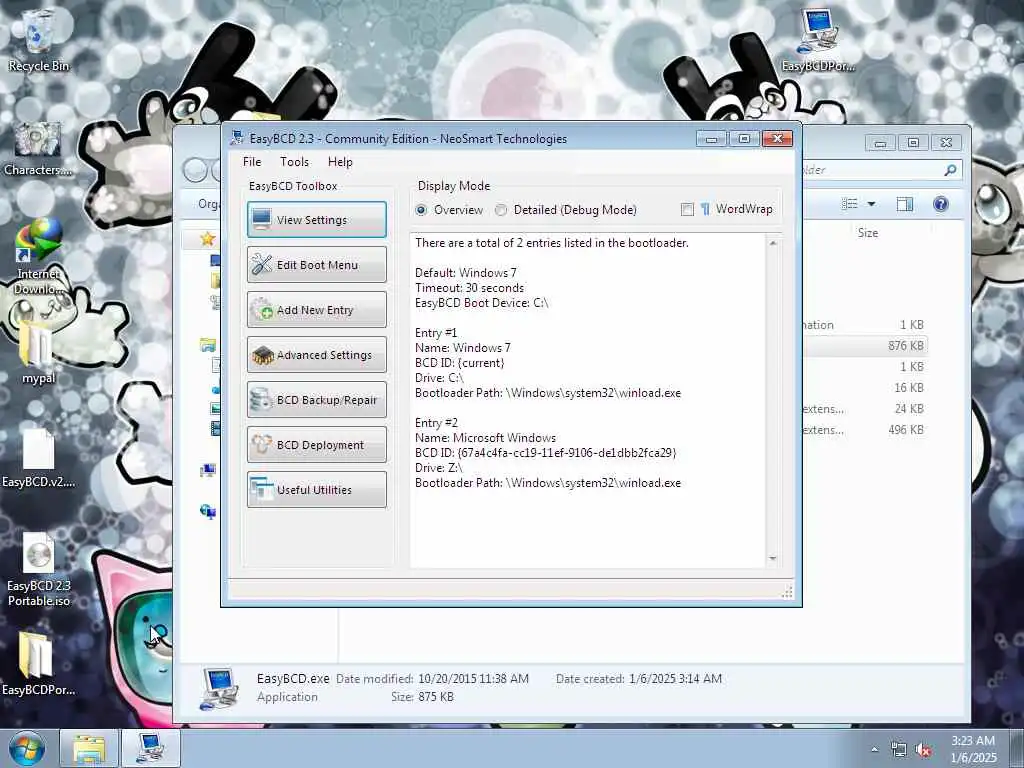Click the network icon in system tray
This screenshot has width=1024, height=768.
coord(899,750)
